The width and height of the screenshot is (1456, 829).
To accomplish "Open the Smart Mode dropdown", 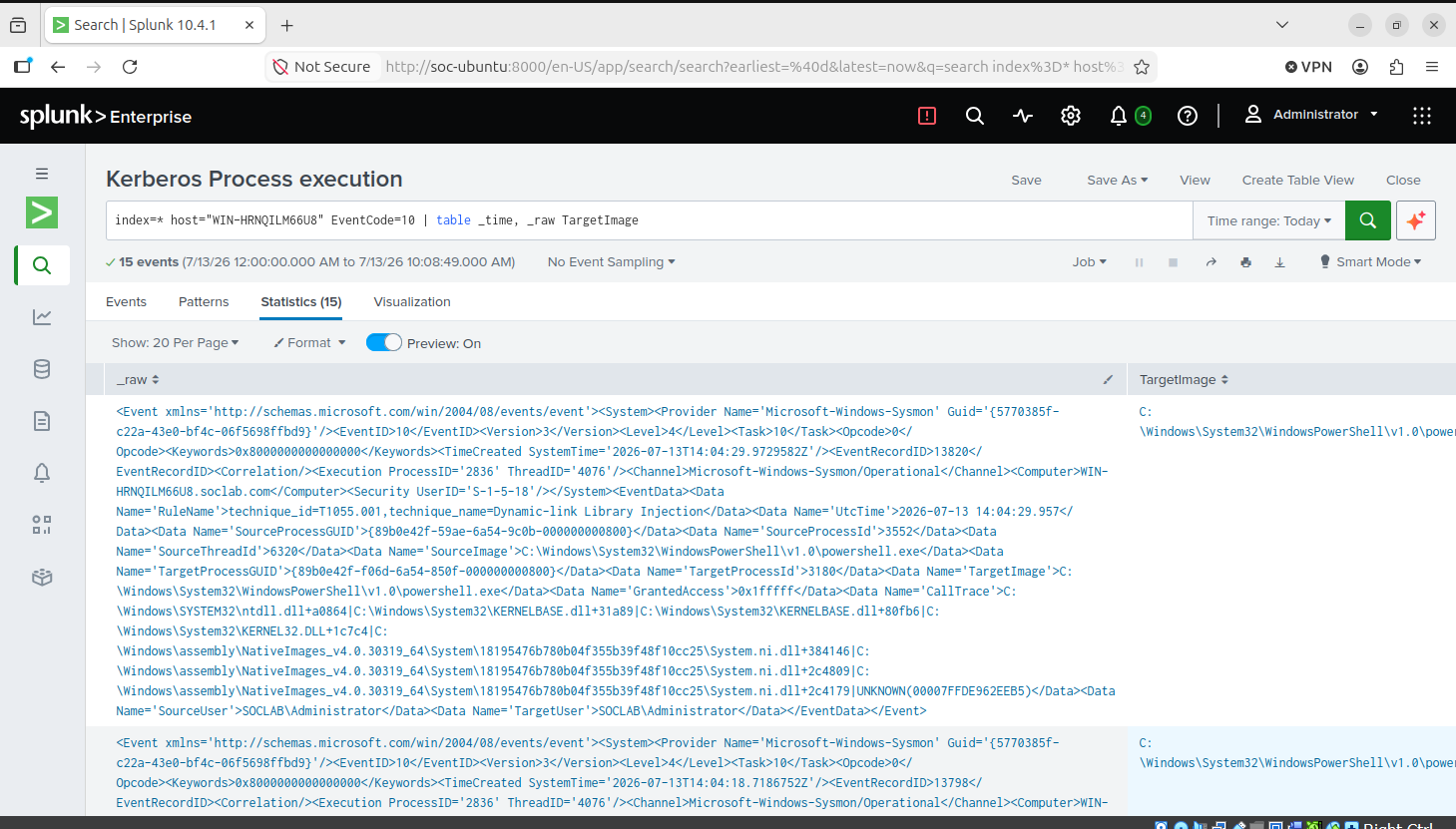I will (x=1370, y=262).
